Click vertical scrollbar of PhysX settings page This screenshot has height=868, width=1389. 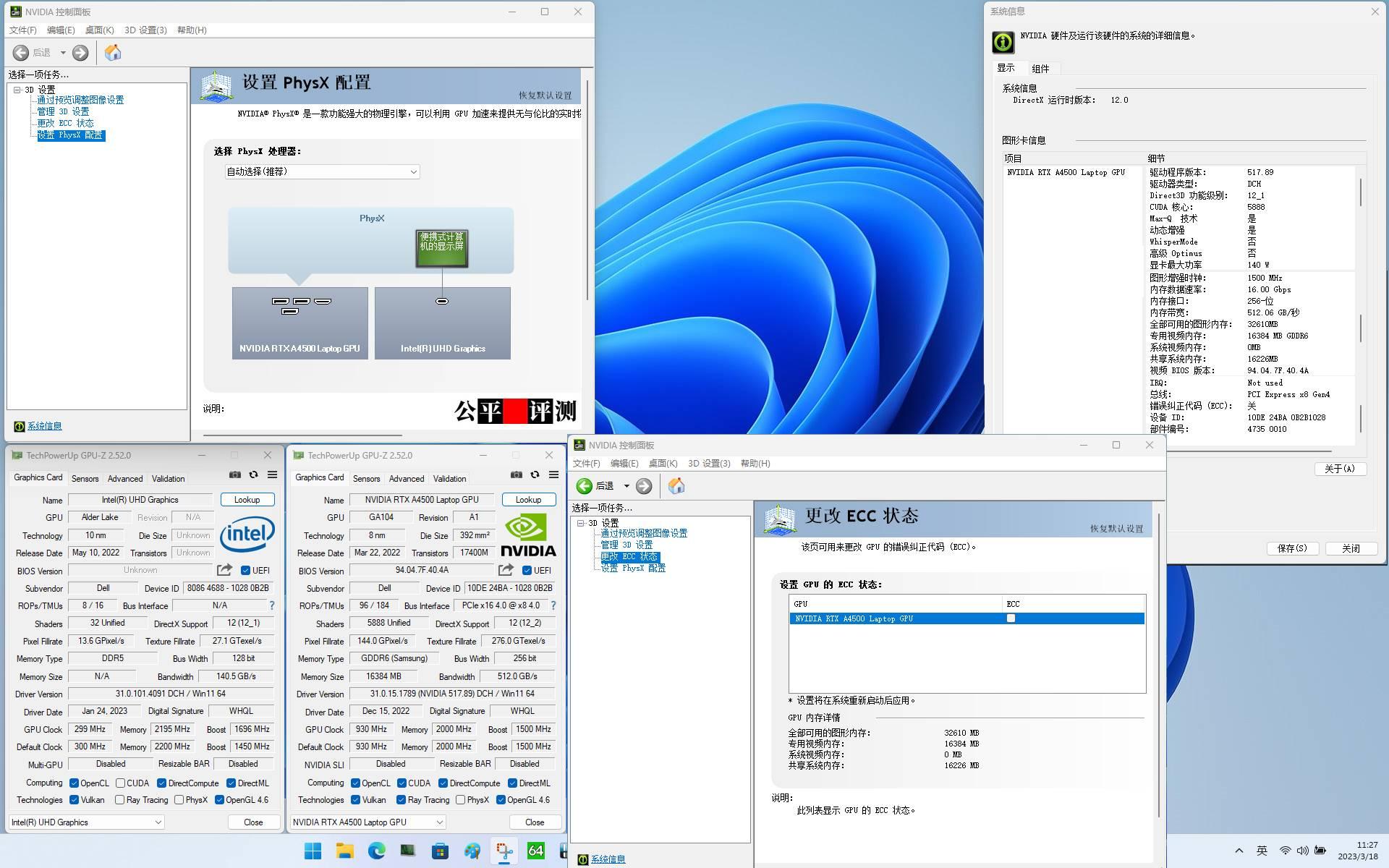point(587,190)
